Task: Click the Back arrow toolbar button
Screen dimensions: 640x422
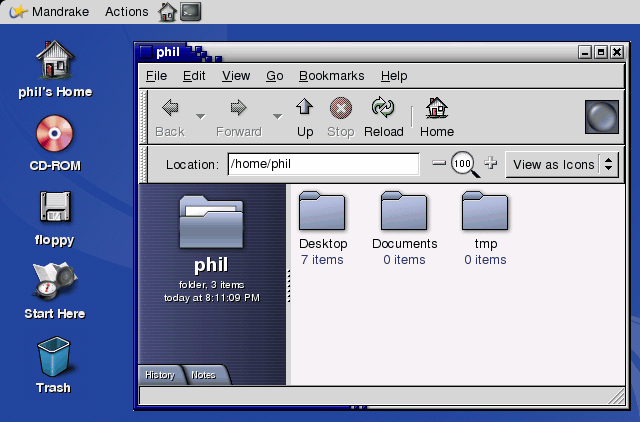Action: coord(170,118)
